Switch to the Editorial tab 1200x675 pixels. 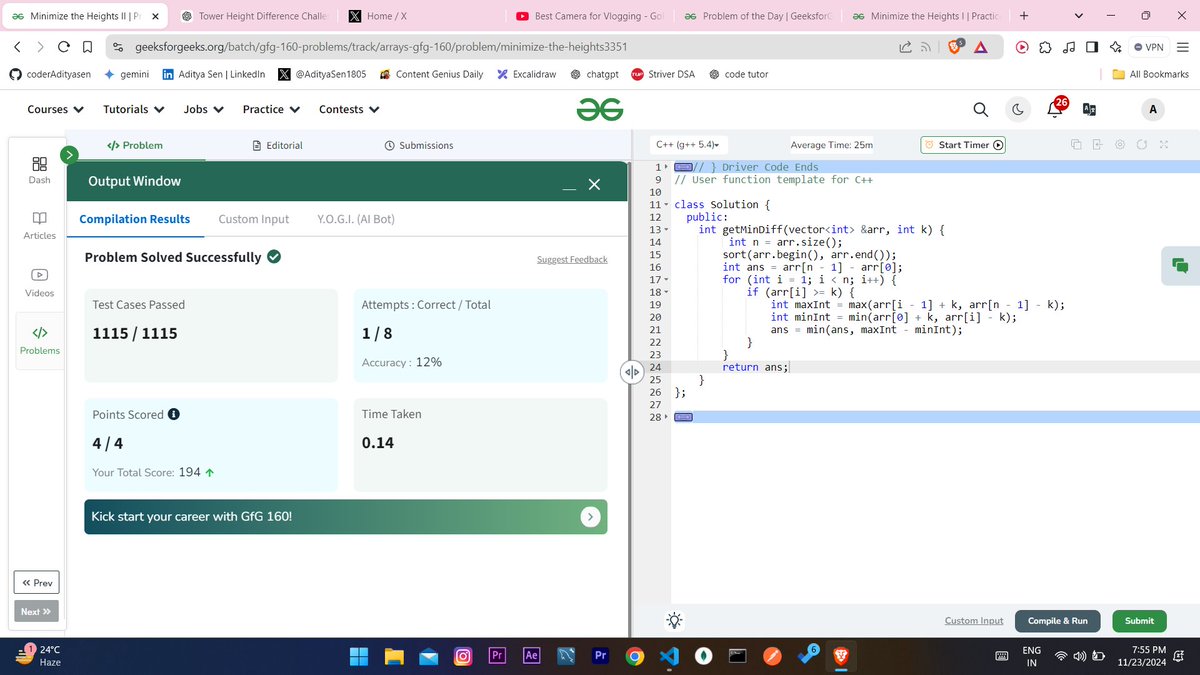(278, 145)
